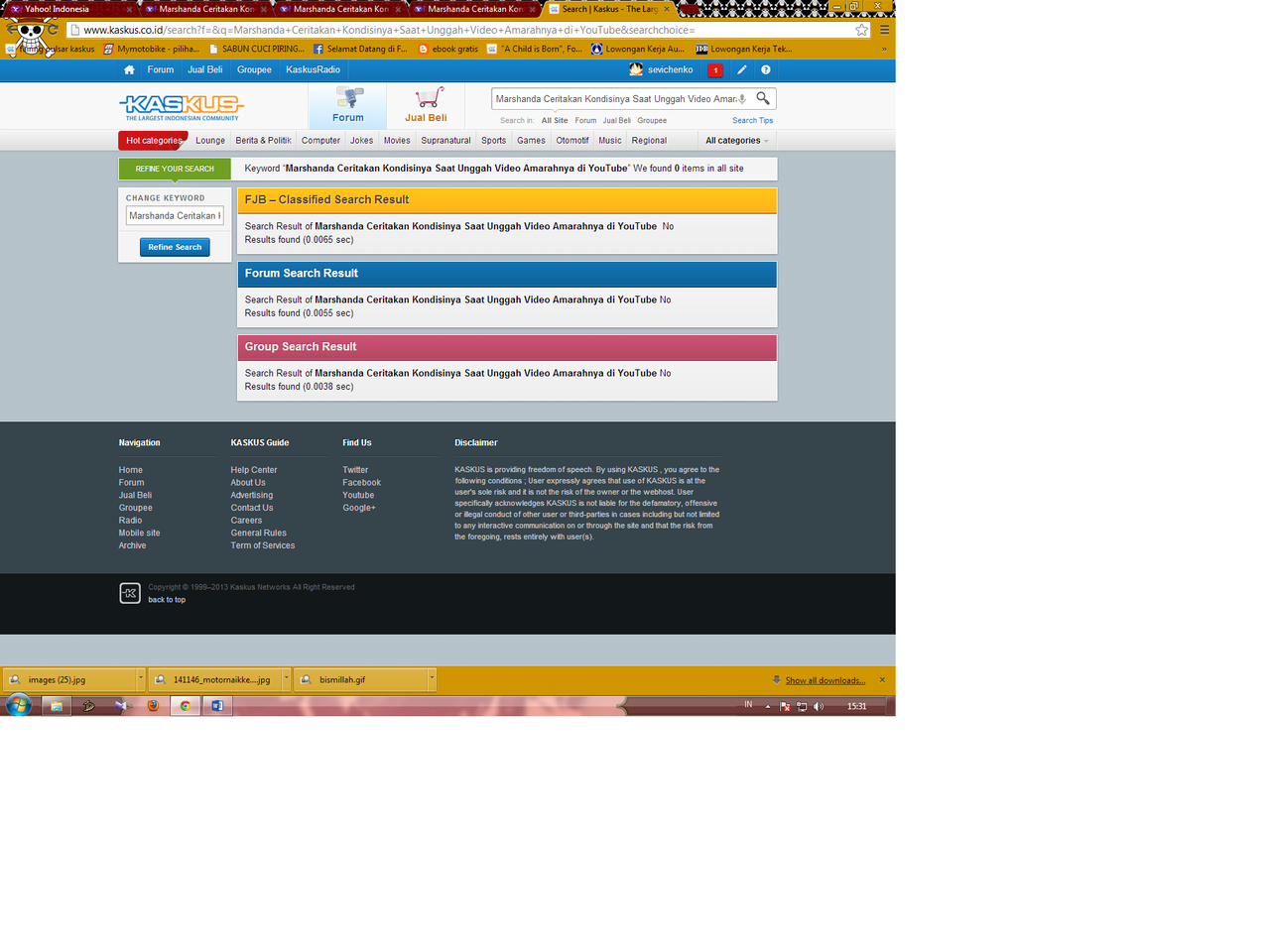Open the Twitter footer link
The width and height of the screenshot is (1270, 952).
pyautogui.click(x=355, y=470)
